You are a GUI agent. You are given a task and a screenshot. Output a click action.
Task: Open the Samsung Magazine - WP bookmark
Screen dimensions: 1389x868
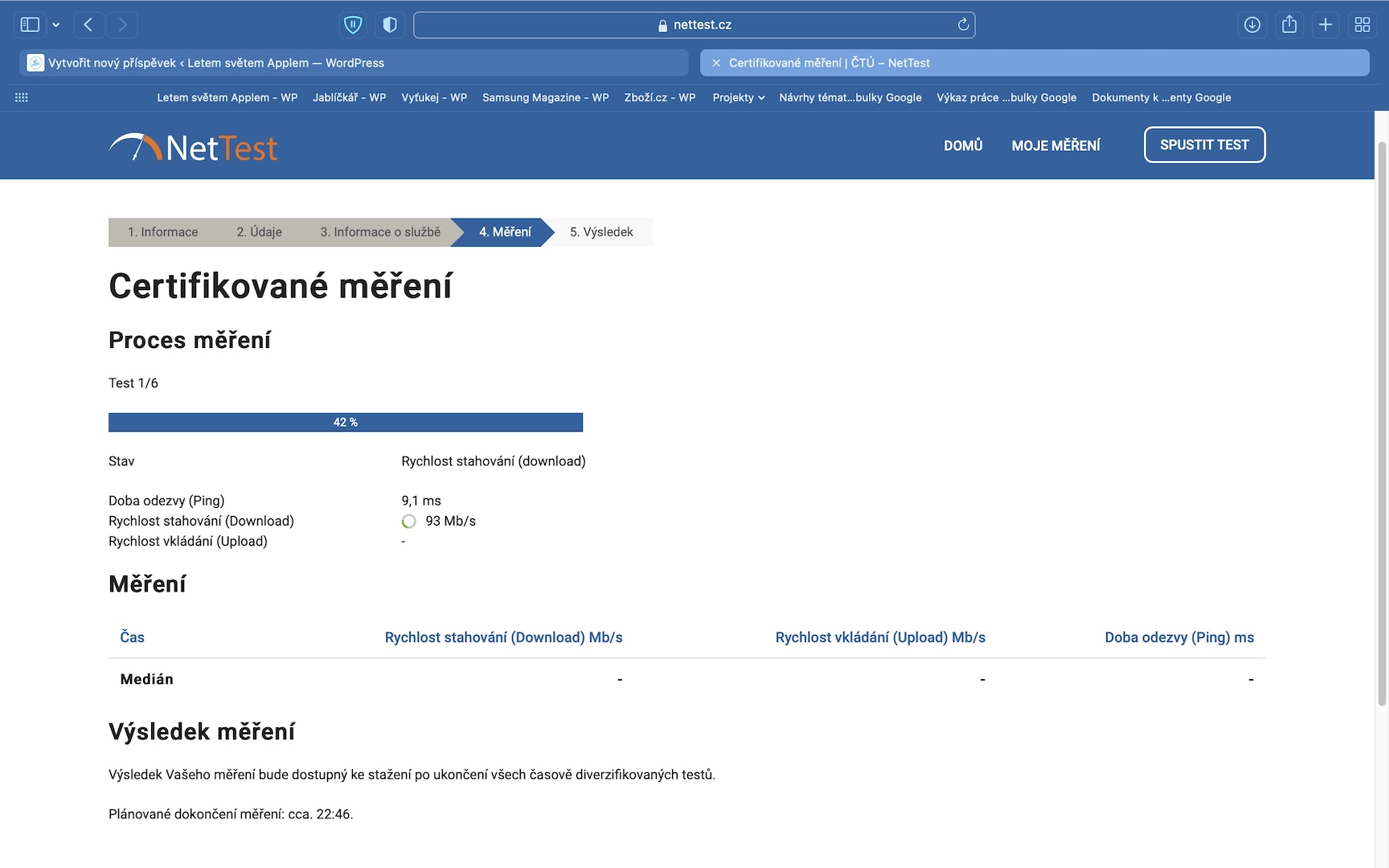[x=545, y=97]
